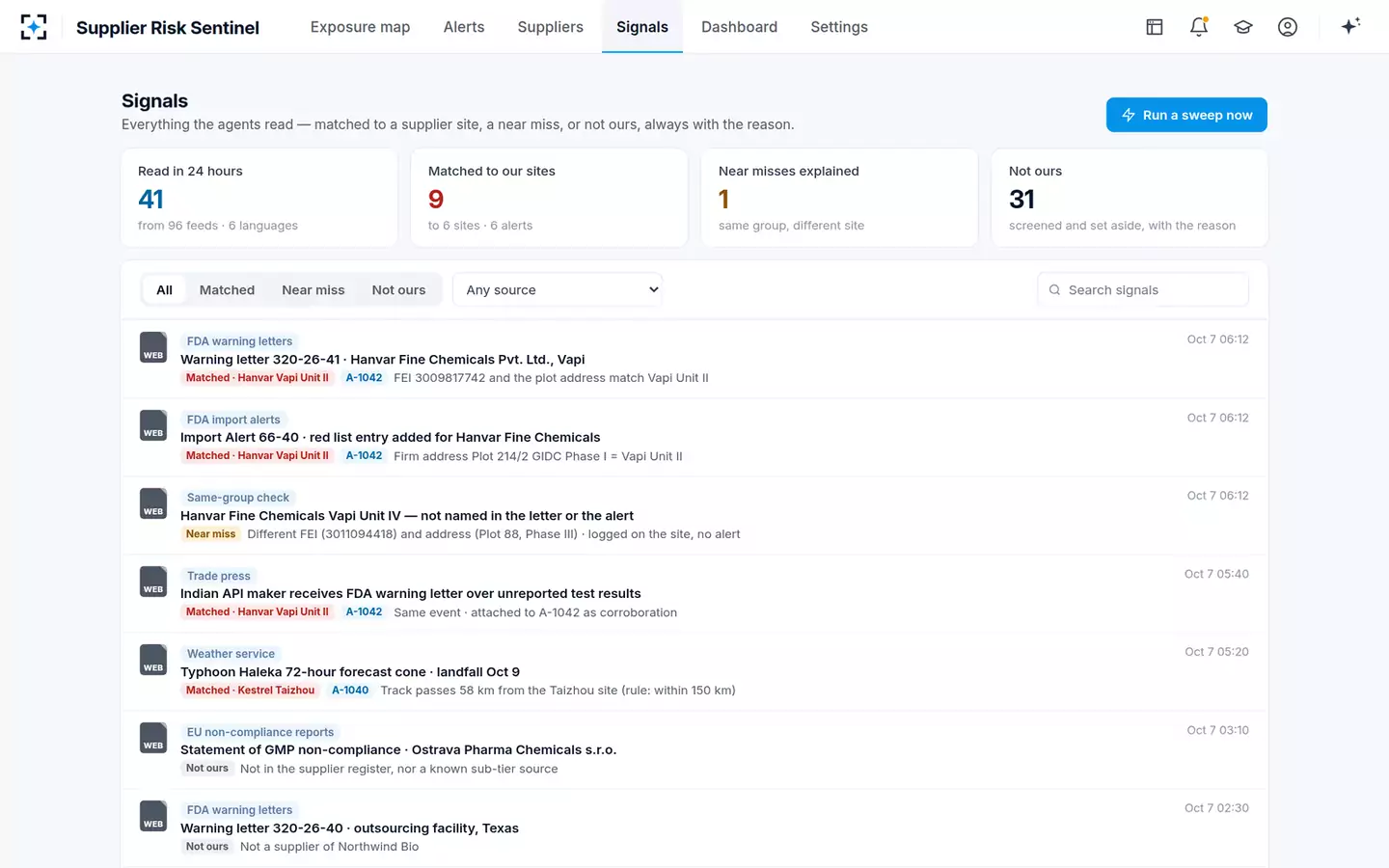Open the Matched to our sites card
The image size is (1389, 868).
click(x=550, y=198)
